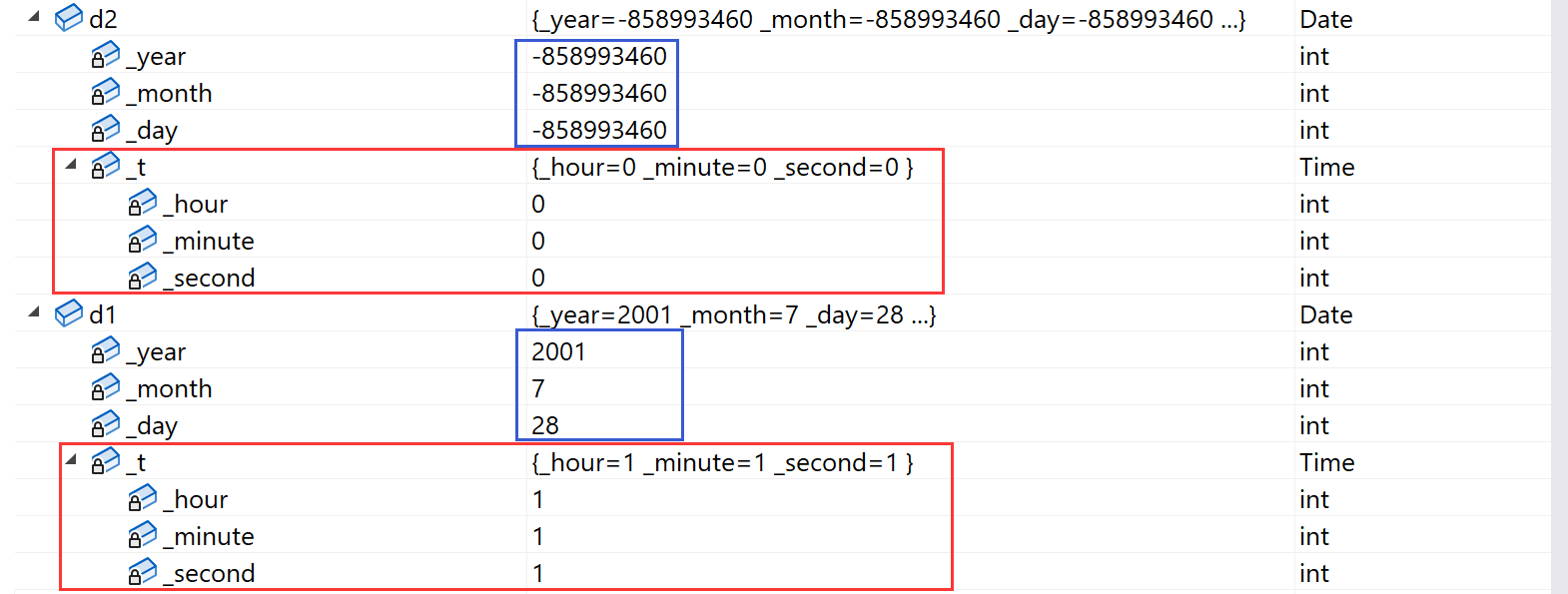The image size is (1568, 594).
Task: Select the _second name in d2's _t
Action: (209, 279)
